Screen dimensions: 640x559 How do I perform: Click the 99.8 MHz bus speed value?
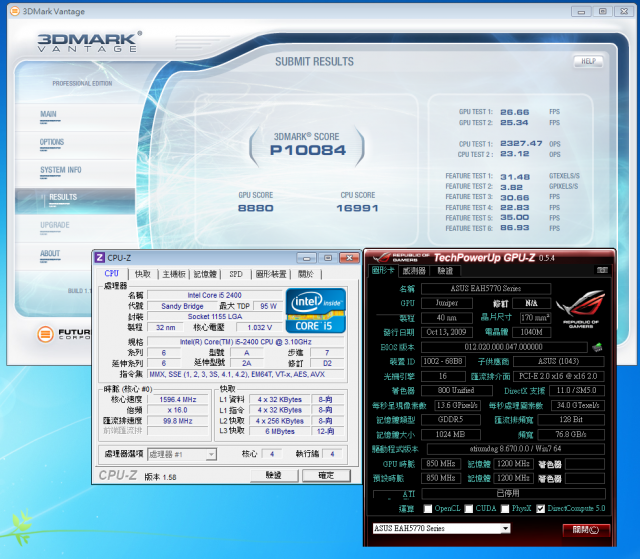click(178, 421)
